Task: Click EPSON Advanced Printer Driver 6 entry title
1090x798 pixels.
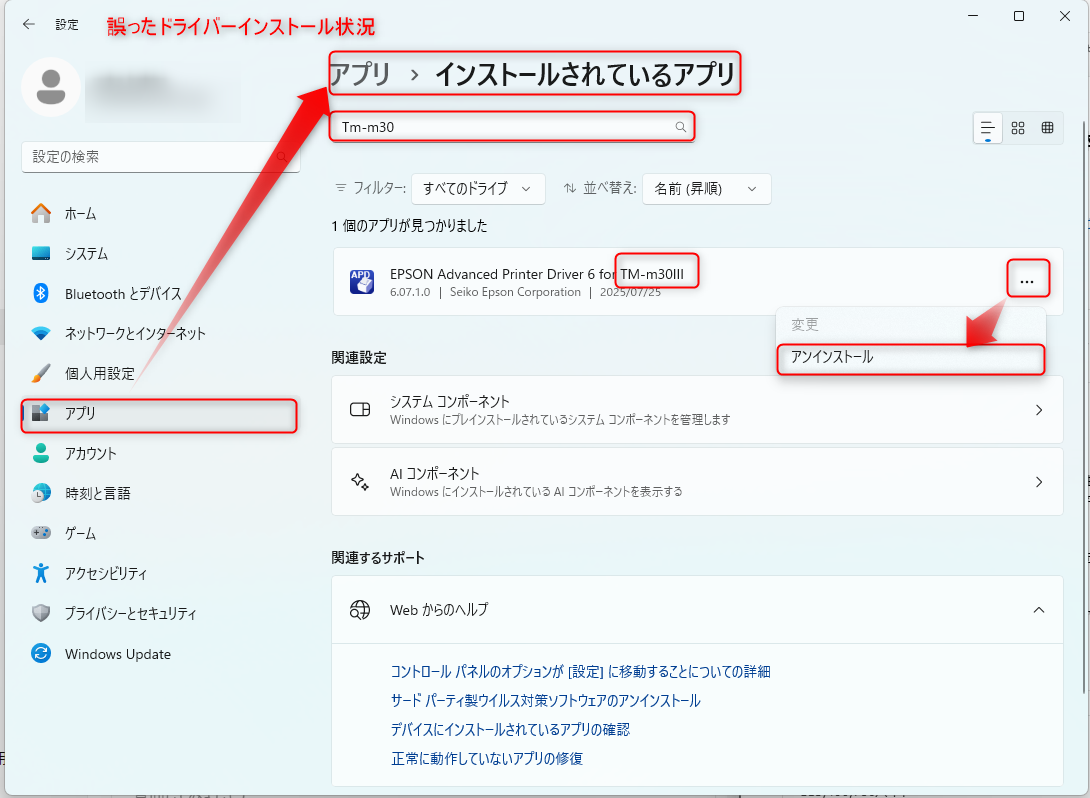Action: tap(537, 274)
